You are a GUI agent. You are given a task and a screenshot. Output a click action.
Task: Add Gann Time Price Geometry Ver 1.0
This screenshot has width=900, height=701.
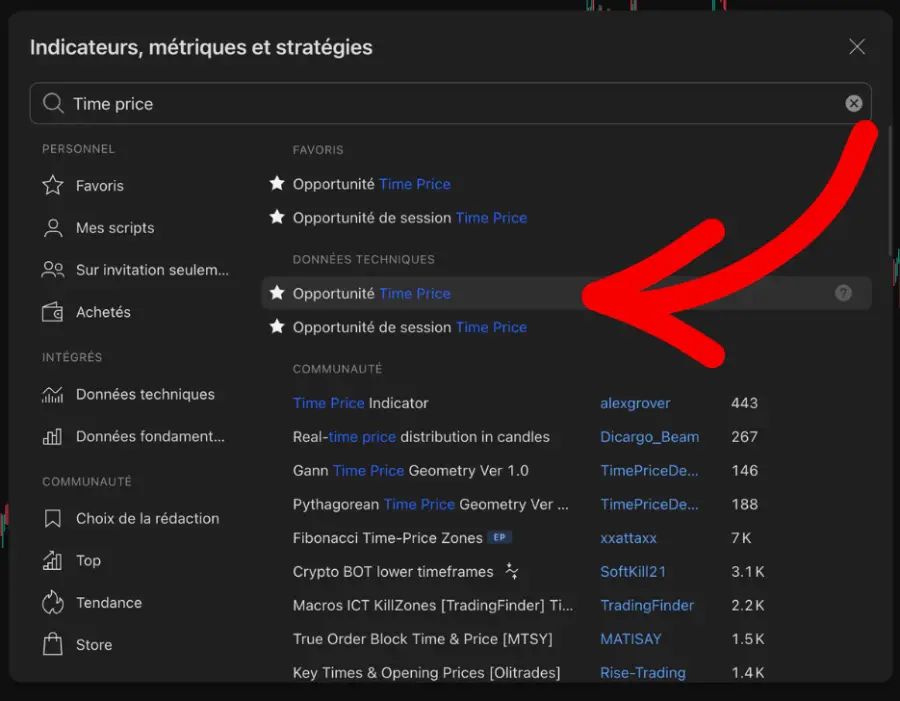click(x=410, y=471)
